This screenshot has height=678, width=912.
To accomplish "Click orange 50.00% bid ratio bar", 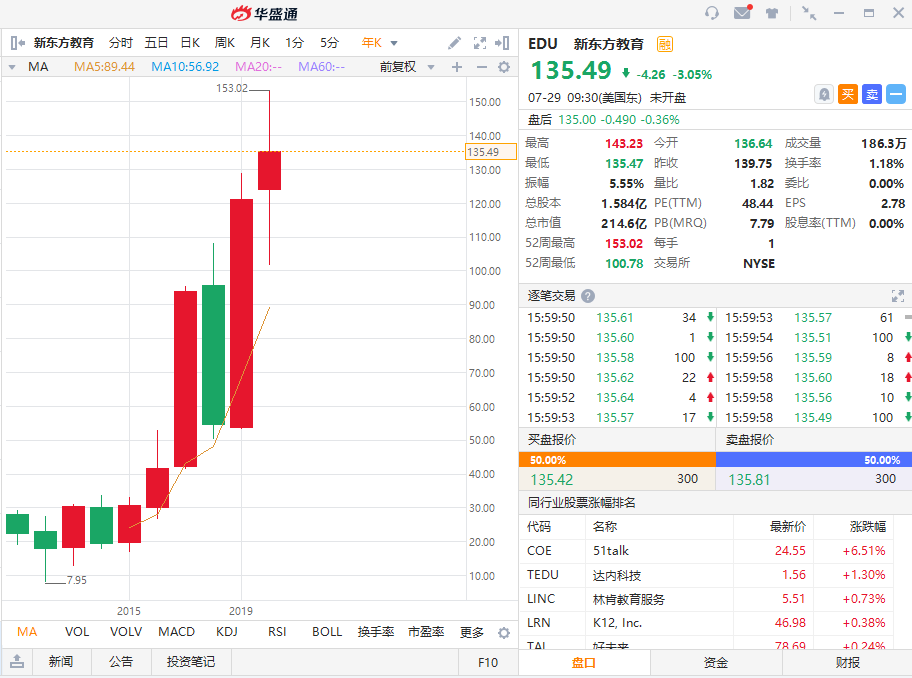I will pyautogui.click(x=617, y=460).
